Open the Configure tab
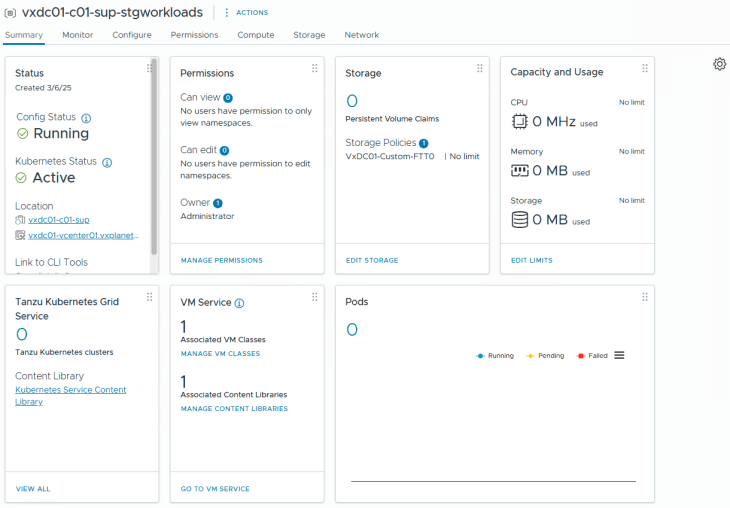This screenshot has width=730, height=508. pos(132,35)
